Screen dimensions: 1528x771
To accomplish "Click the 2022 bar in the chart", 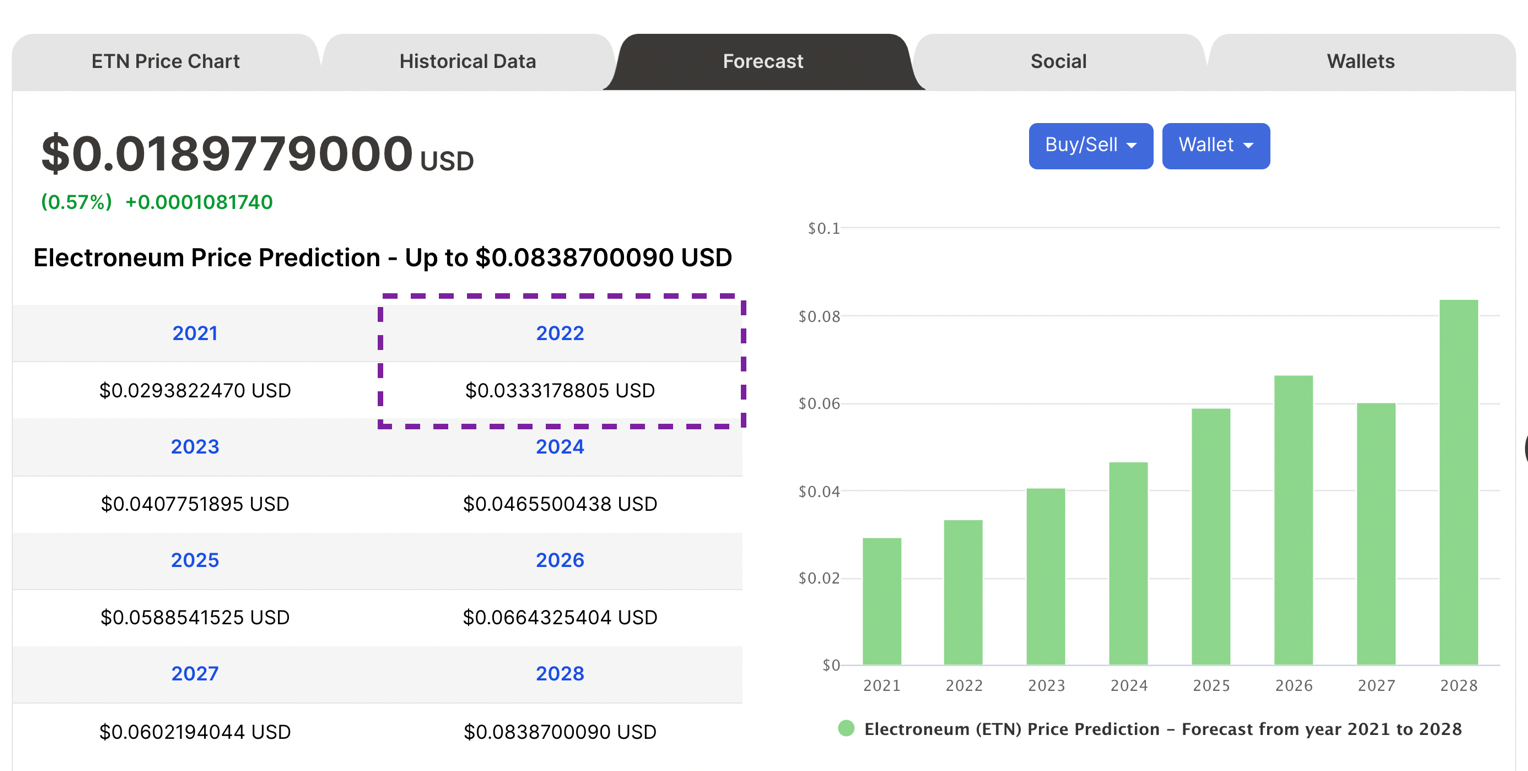I will (x=964, y=593).
